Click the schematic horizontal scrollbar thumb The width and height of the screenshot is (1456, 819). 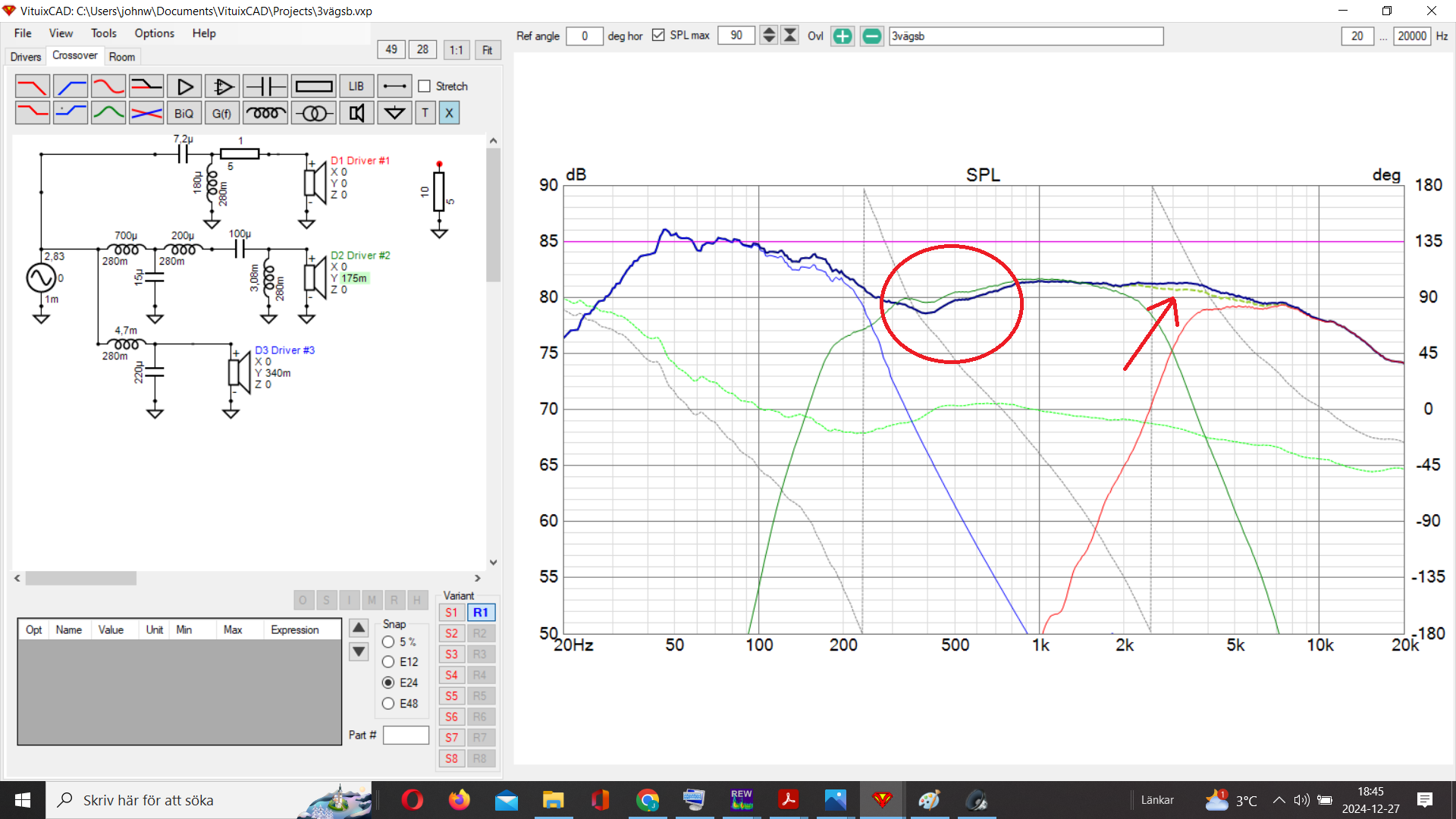81,578
